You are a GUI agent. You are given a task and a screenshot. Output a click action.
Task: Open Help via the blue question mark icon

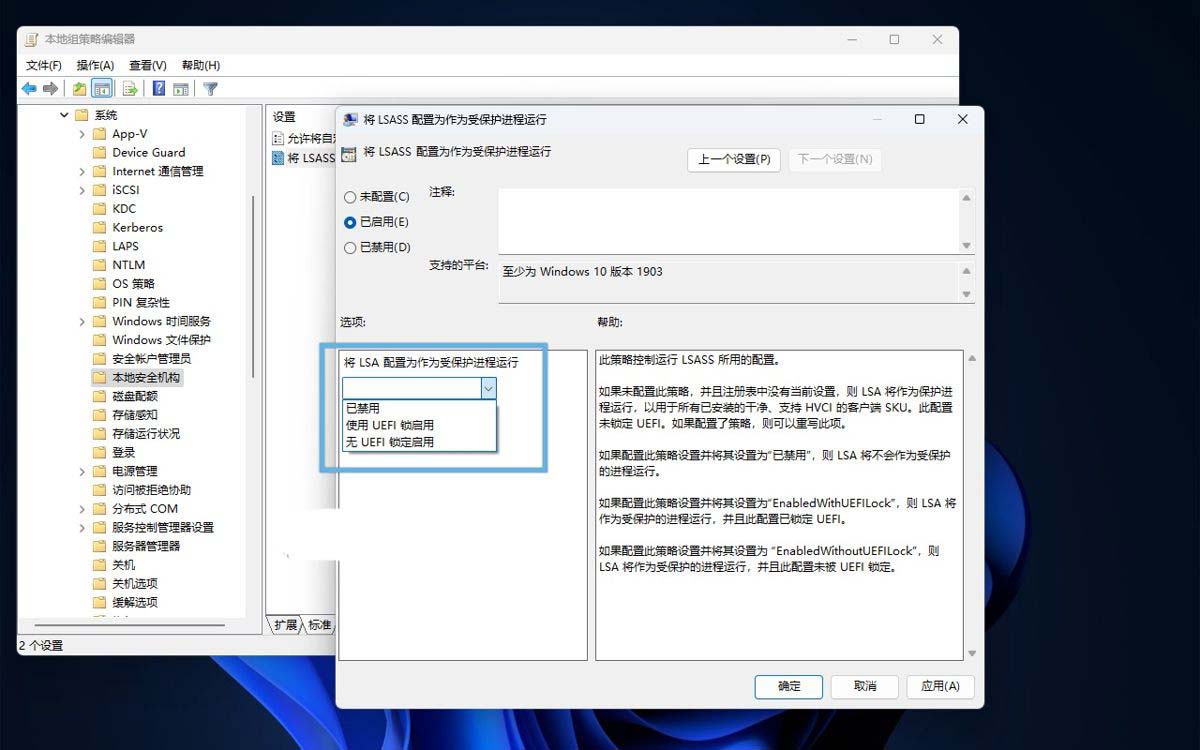pos(158,88)
